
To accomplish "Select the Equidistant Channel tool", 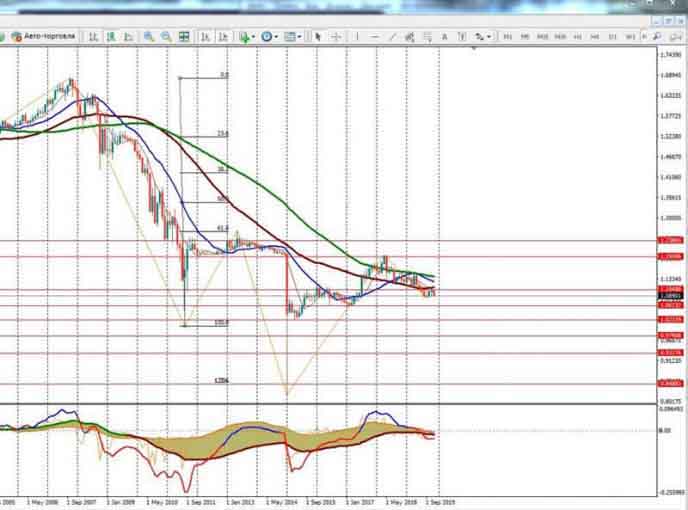I will 410,37.
